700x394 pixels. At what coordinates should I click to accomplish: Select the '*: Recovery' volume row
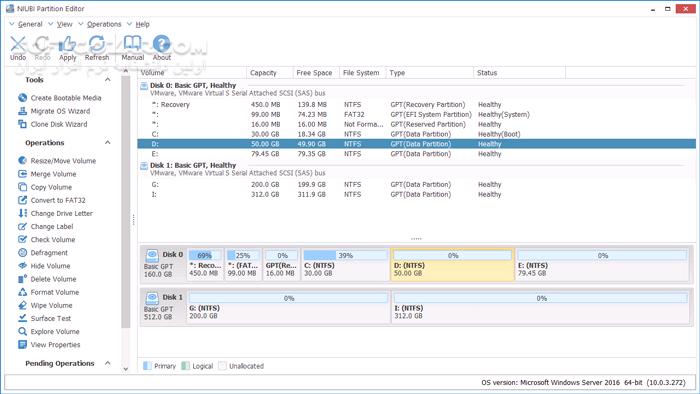[x=417, y=104]
